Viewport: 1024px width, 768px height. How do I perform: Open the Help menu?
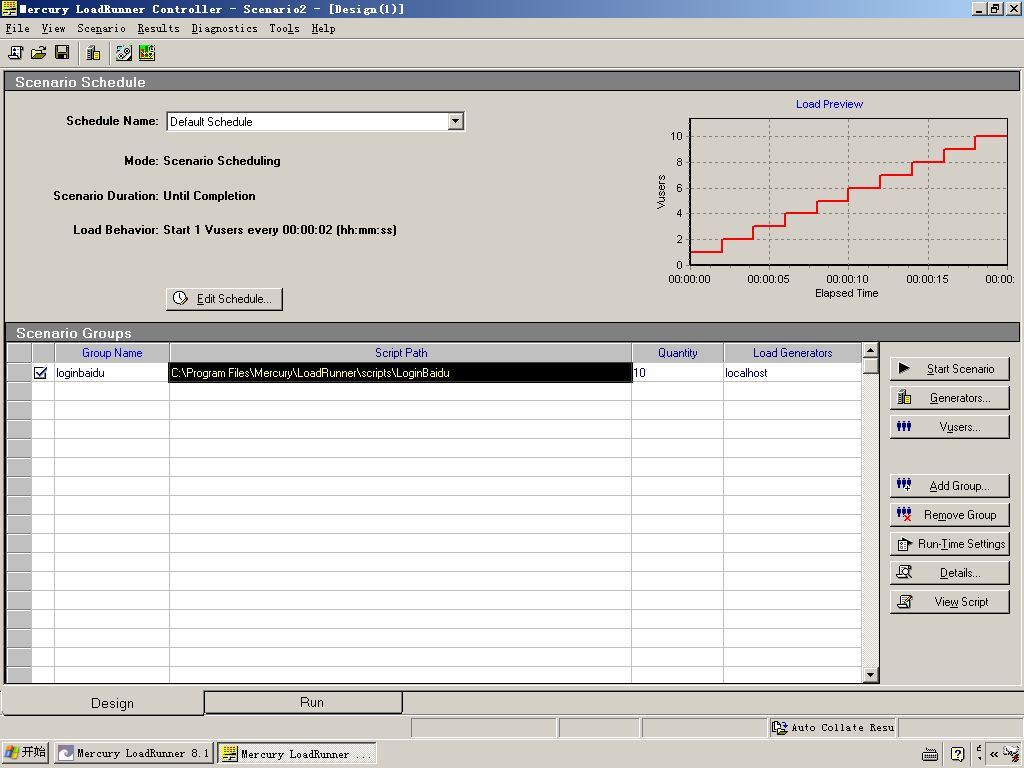pos(323,29)
